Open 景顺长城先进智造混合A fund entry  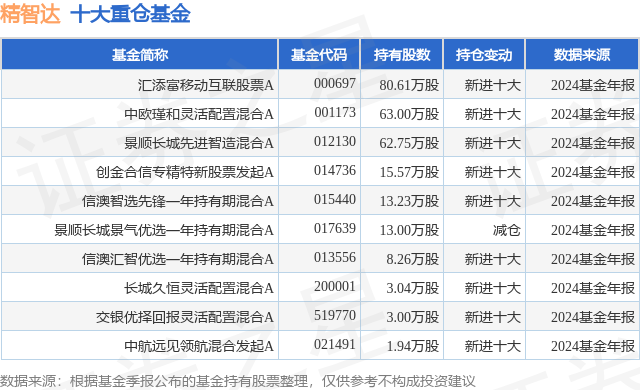[199, 143]
